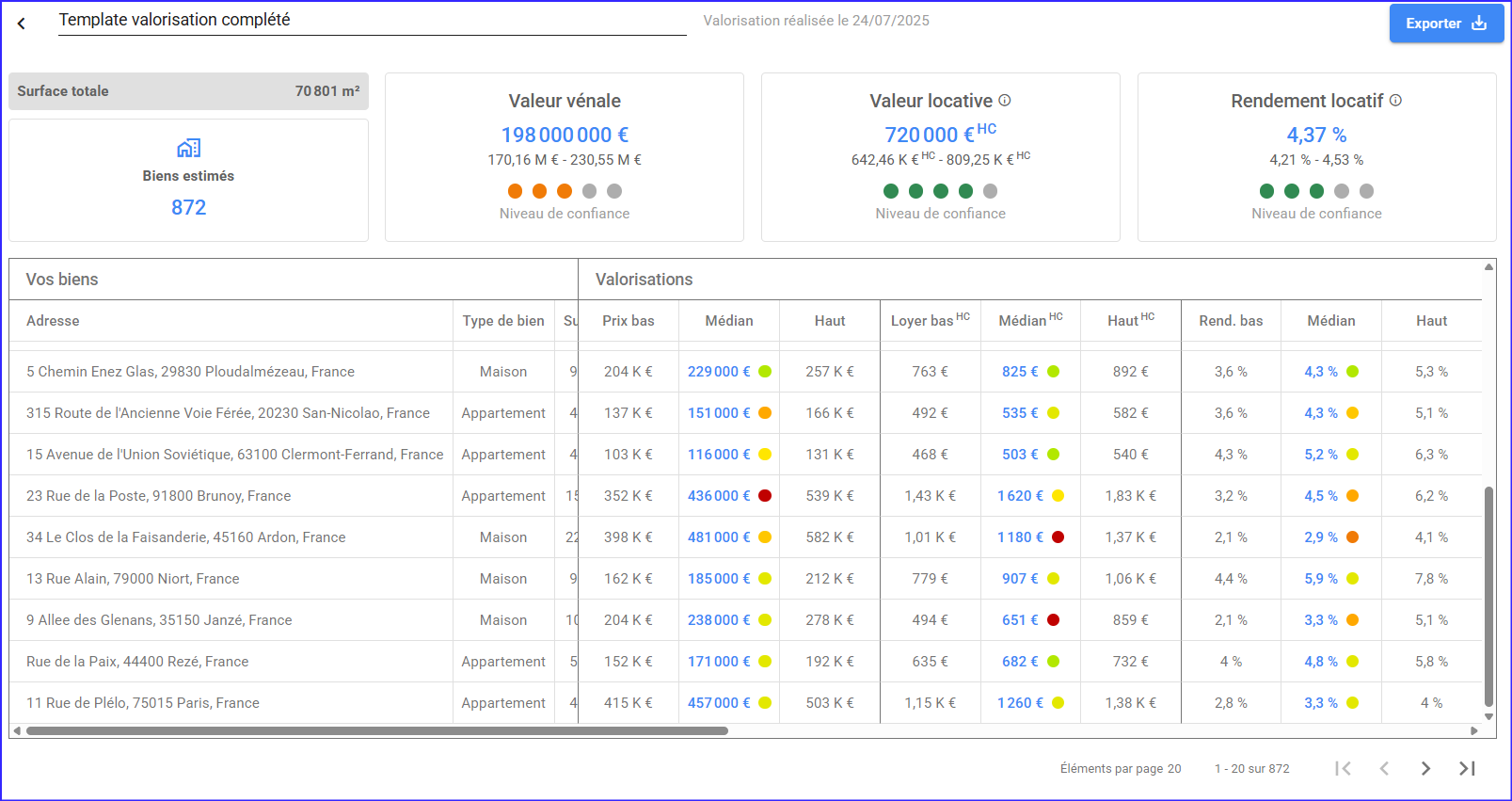Select row 13 Rue Alain, Niort
This screenshot has height=801, width=1512.
745,579
